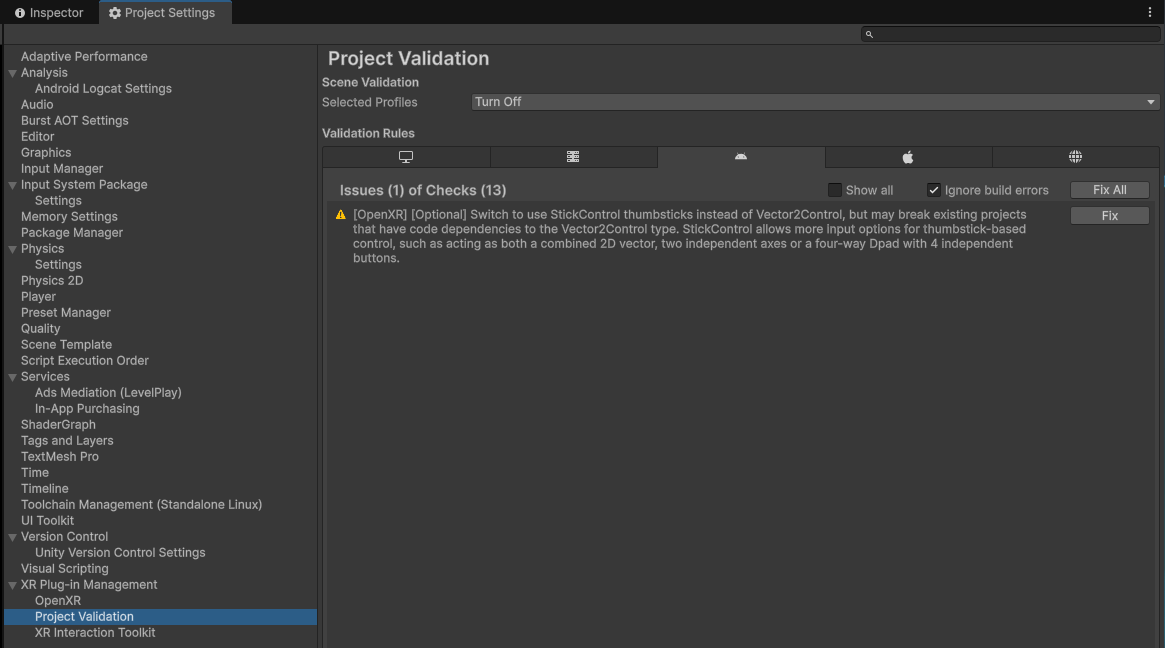Select the WebGL globe platform tab

tap(1075, 157)
